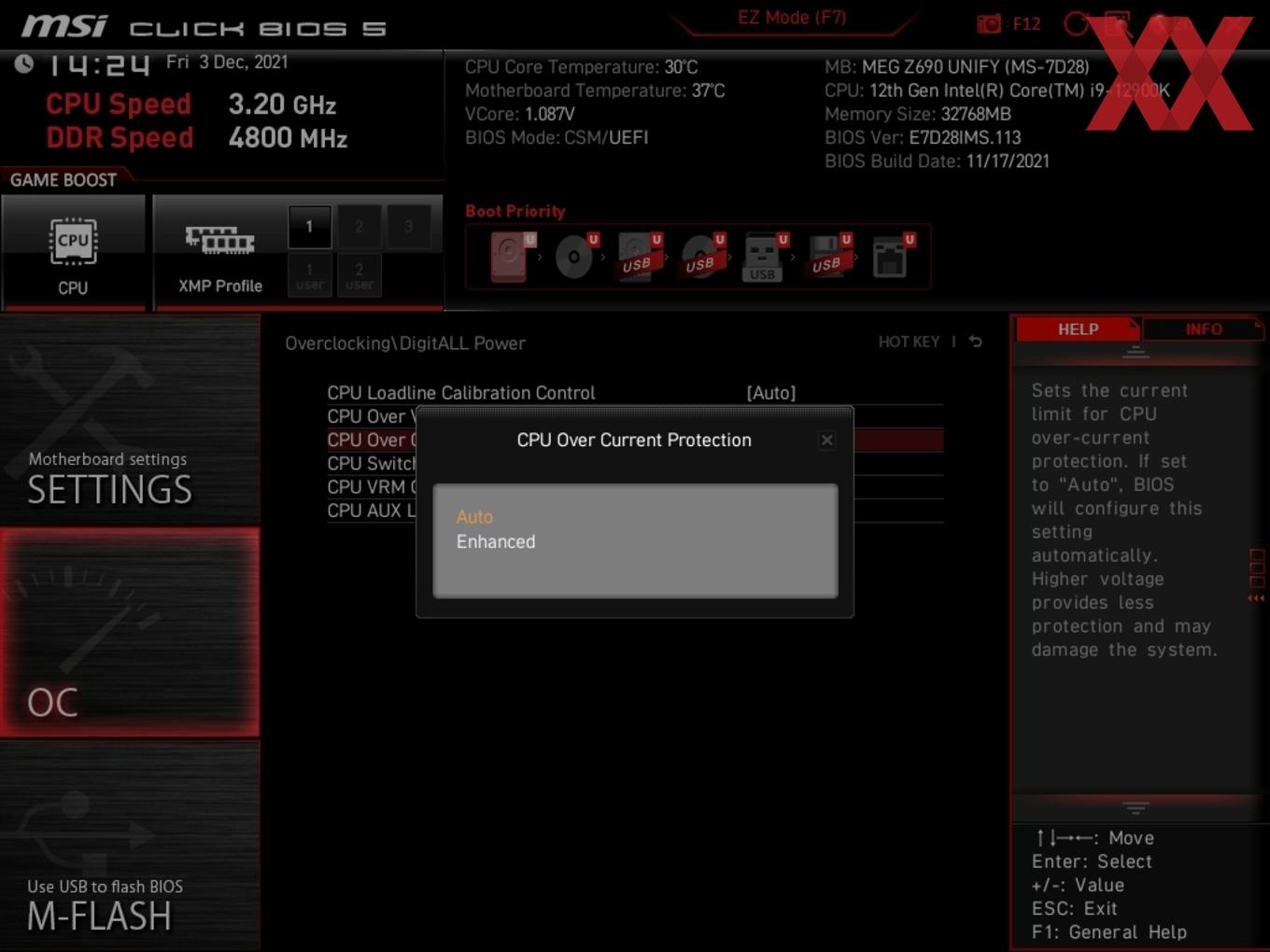Click the clock icon beside the time

coord(24,63)
